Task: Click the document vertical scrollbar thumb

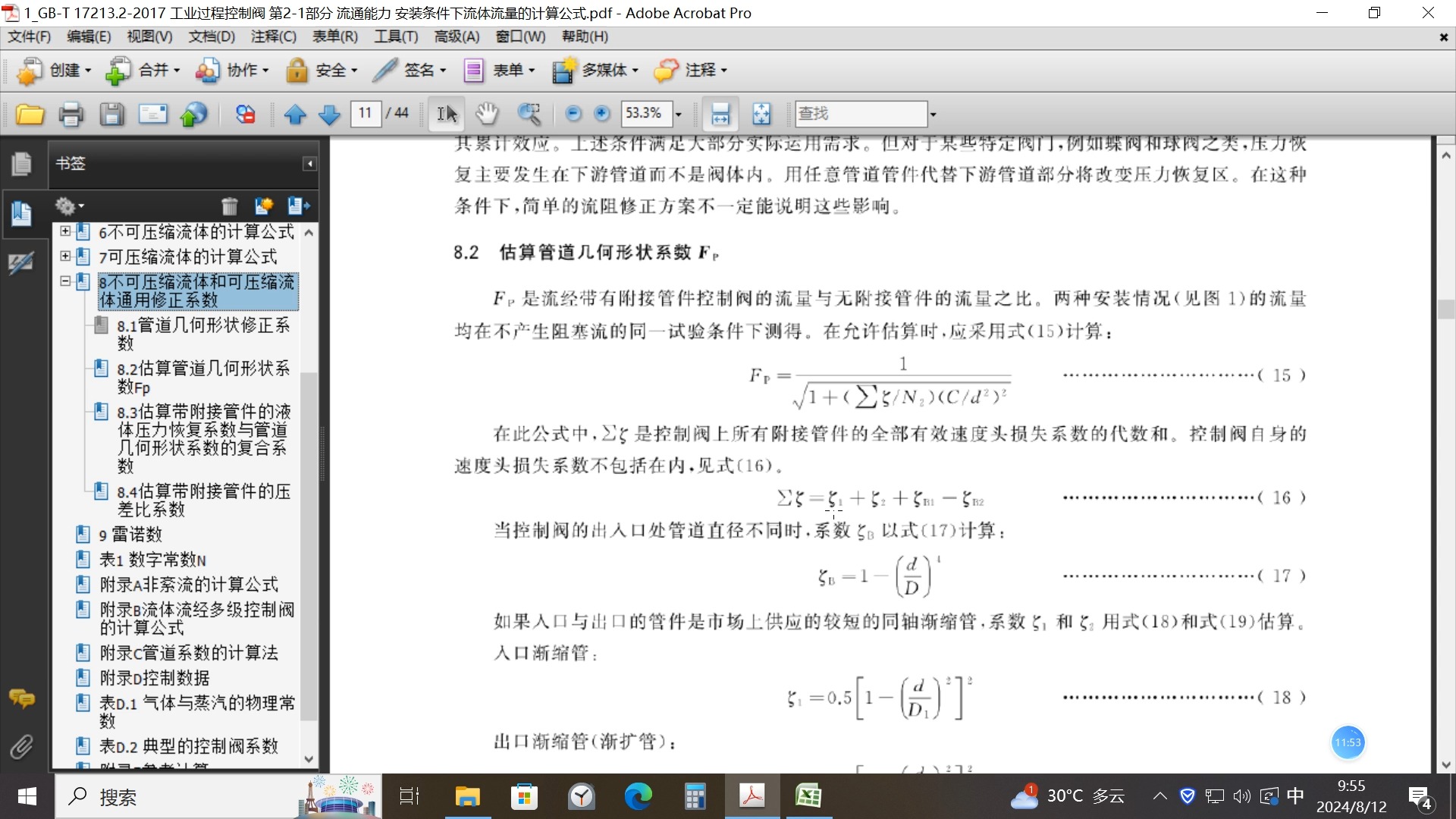Action: pos(1445,309)
